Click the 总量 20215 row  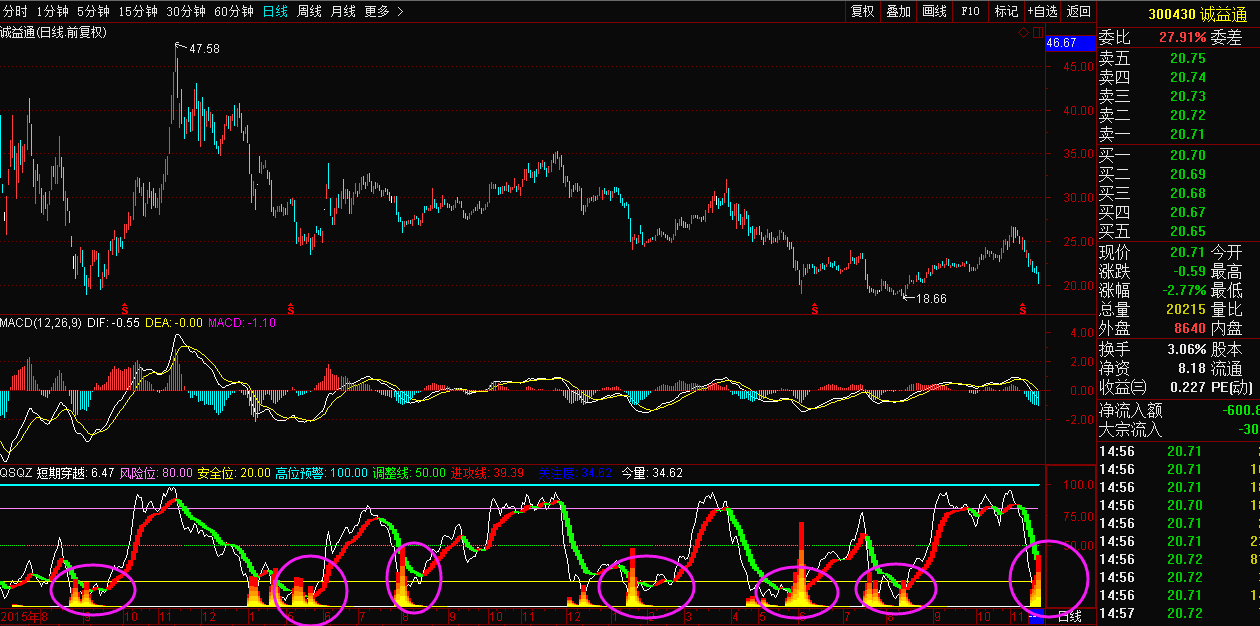pyautogui.click(x=1179, y=309)
